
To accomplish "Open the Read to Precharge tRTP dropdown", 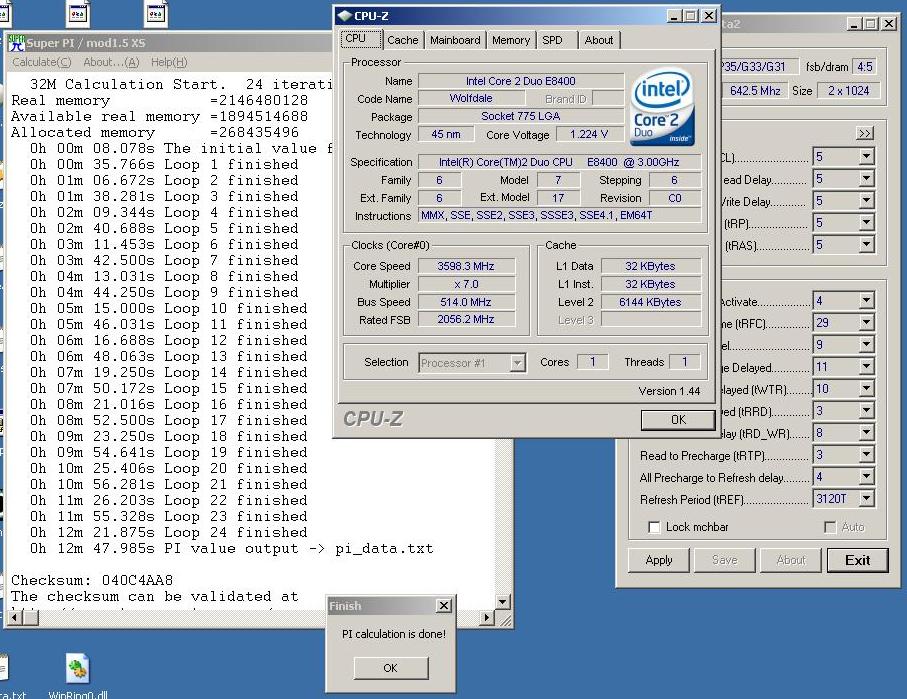I will tap(866, 455).
